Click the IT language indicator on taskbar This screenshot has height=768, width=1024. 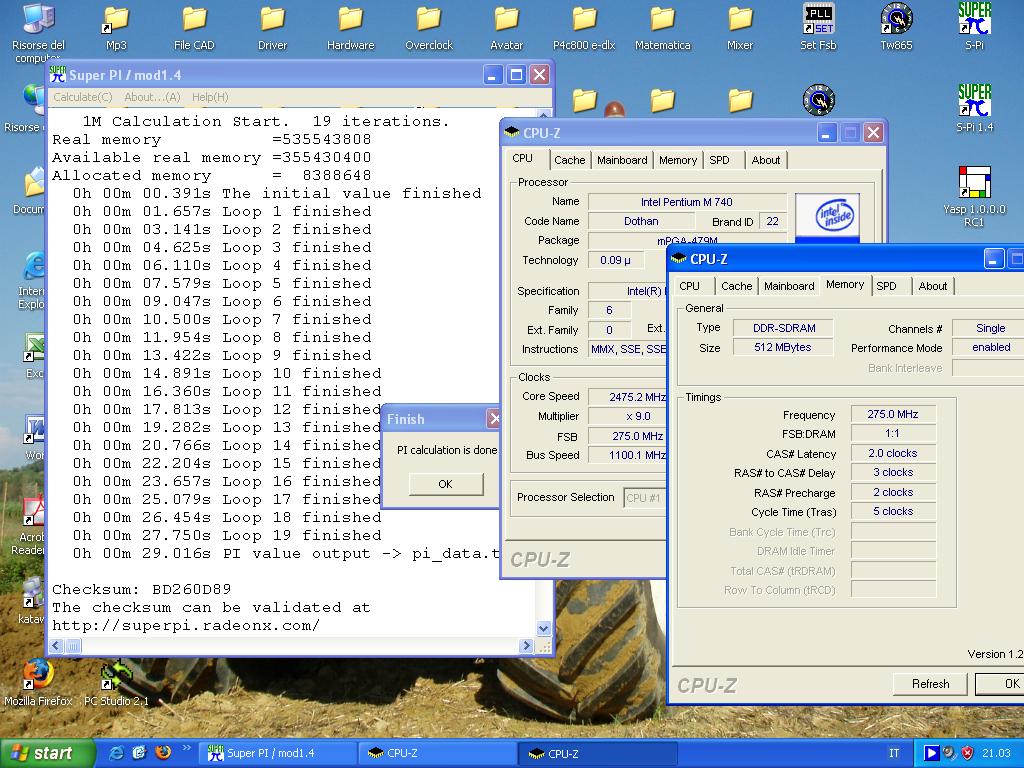[894, 753]
